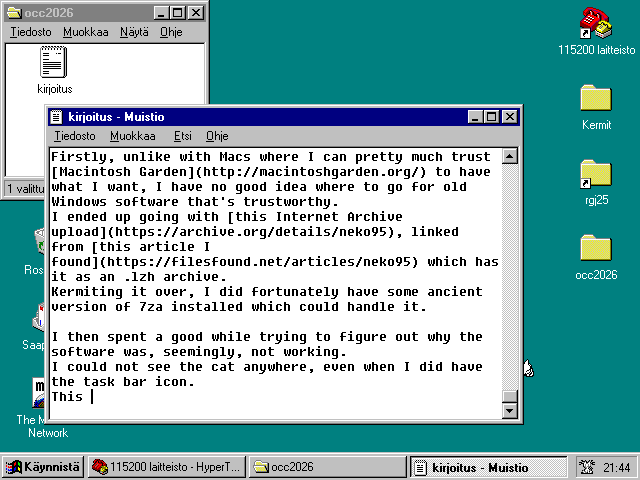This screenshot has width=640, height=480.
Task: Open Etsi menu in Muistio
Action: click(182, 136)
